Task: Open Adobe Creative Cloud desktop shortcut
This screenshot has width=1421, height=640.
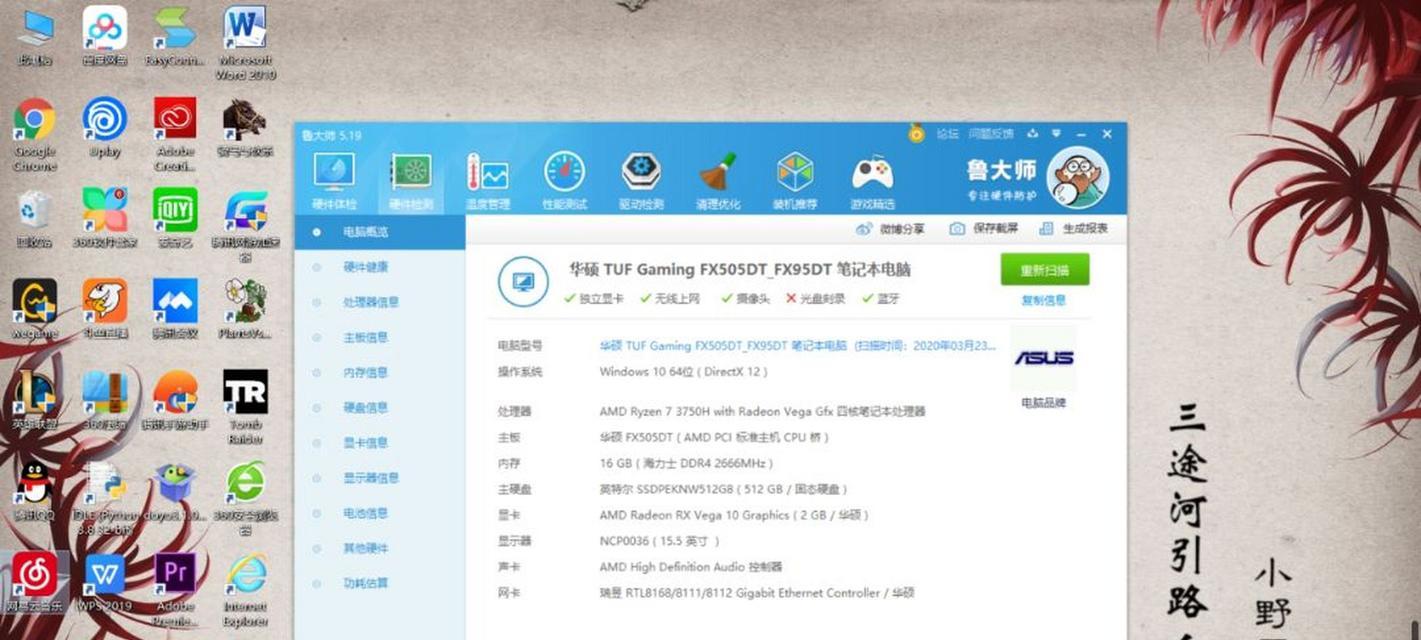Action: (175, 133)
